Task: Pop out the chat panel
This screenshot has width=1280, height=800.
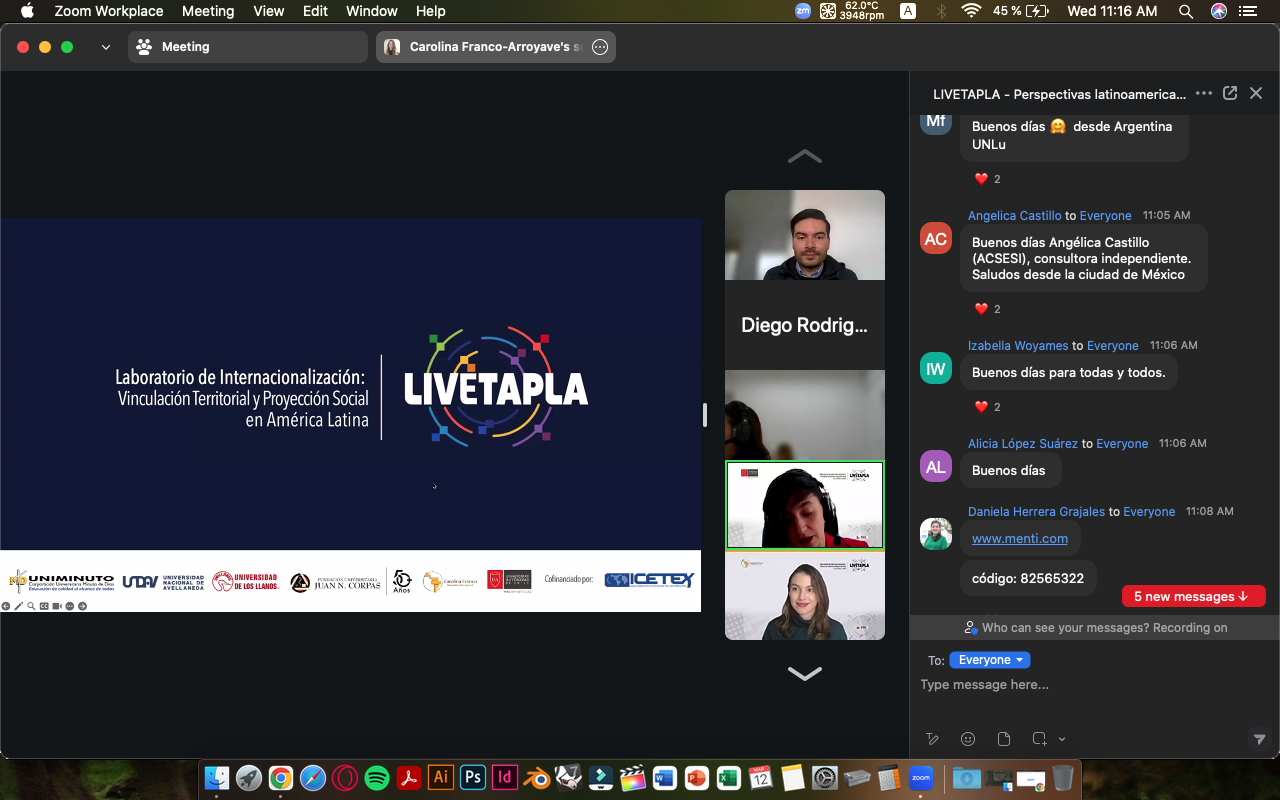Action: pos(1230,93)
